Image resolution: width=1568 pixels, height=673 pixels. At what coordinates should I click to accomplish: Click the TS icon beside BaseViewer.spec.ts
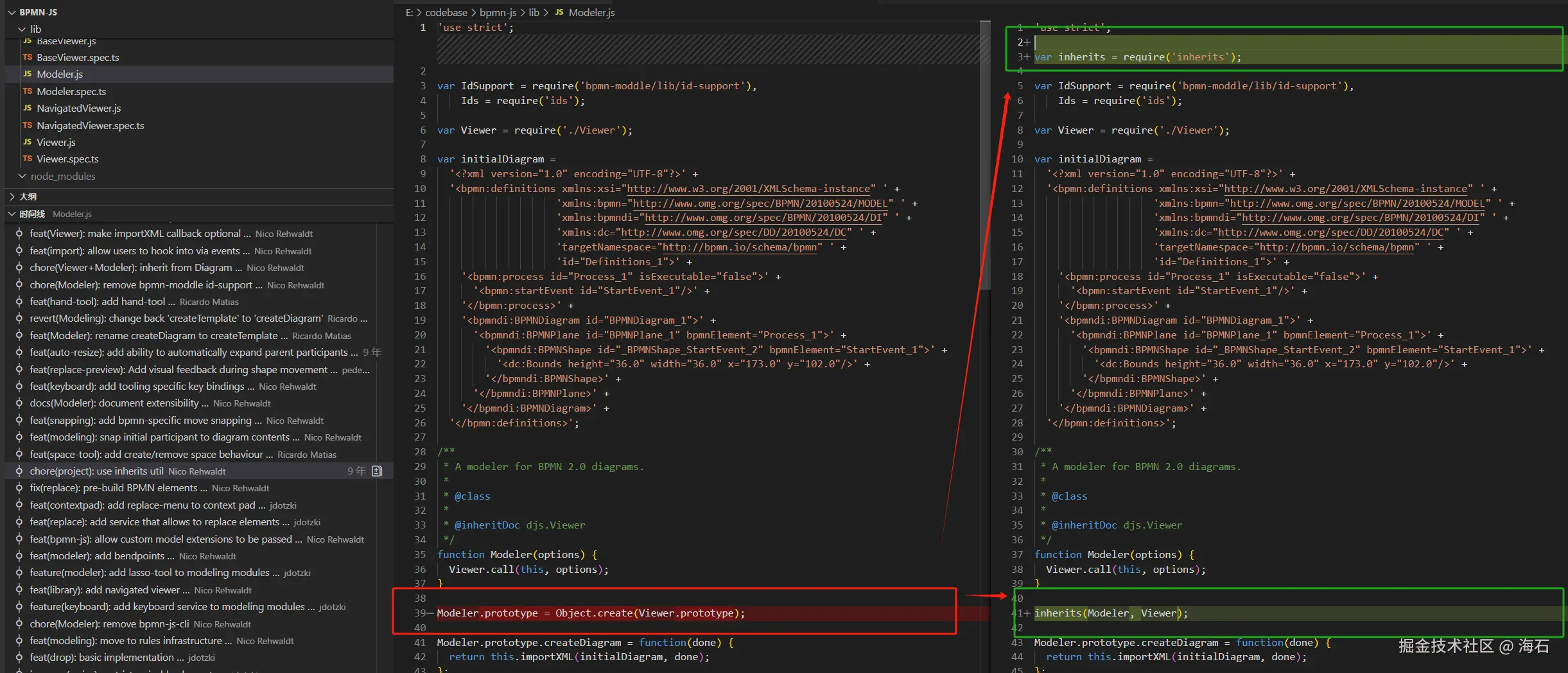(28, 57)
